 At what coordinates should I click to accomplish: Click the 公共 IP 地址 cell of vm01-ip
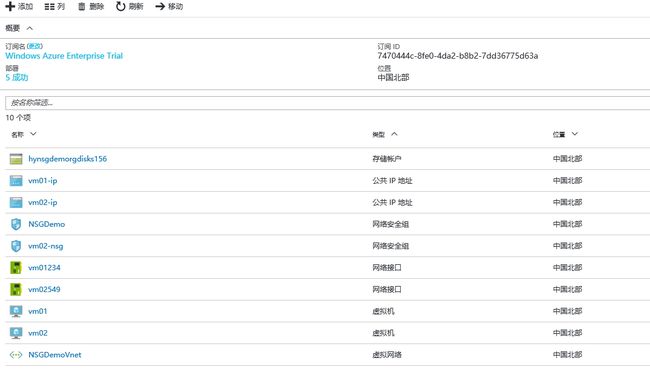click(x=392, y=181)
